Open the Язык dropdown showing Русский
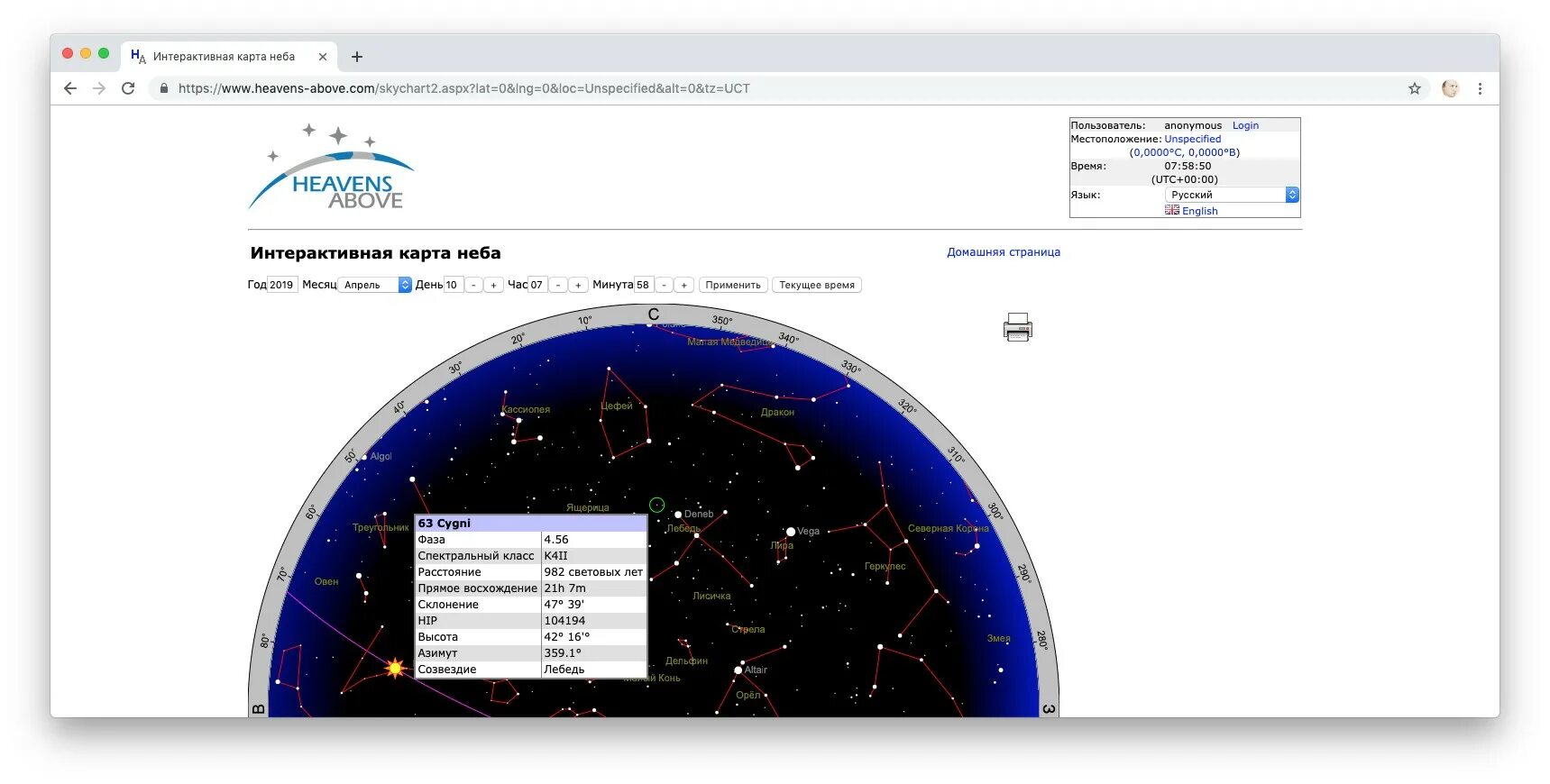This screenshot has height=784, width=1550. click(1232, 195)
